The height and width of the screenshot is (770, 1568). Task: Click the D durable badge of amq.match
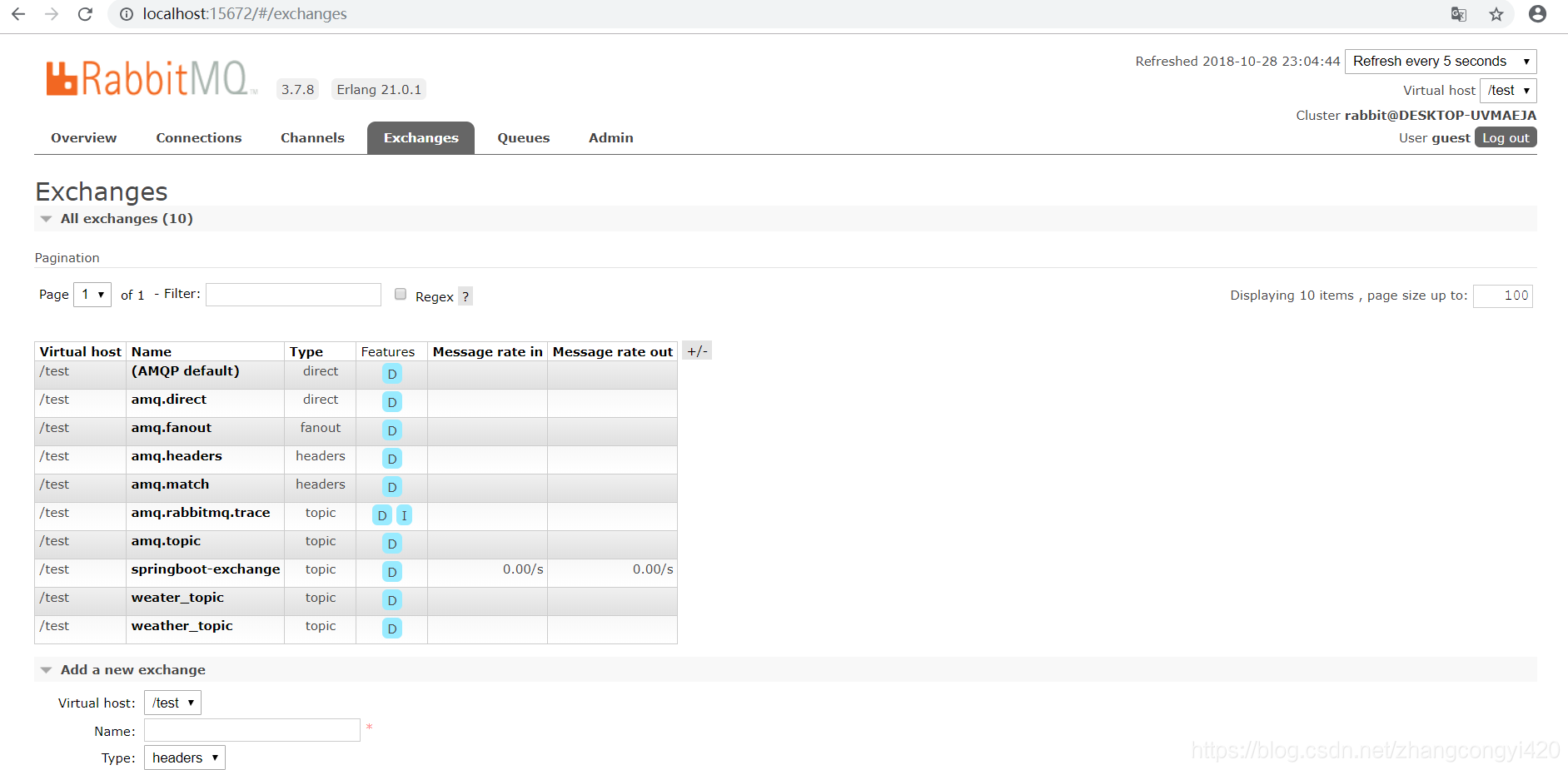coord(392,487)
